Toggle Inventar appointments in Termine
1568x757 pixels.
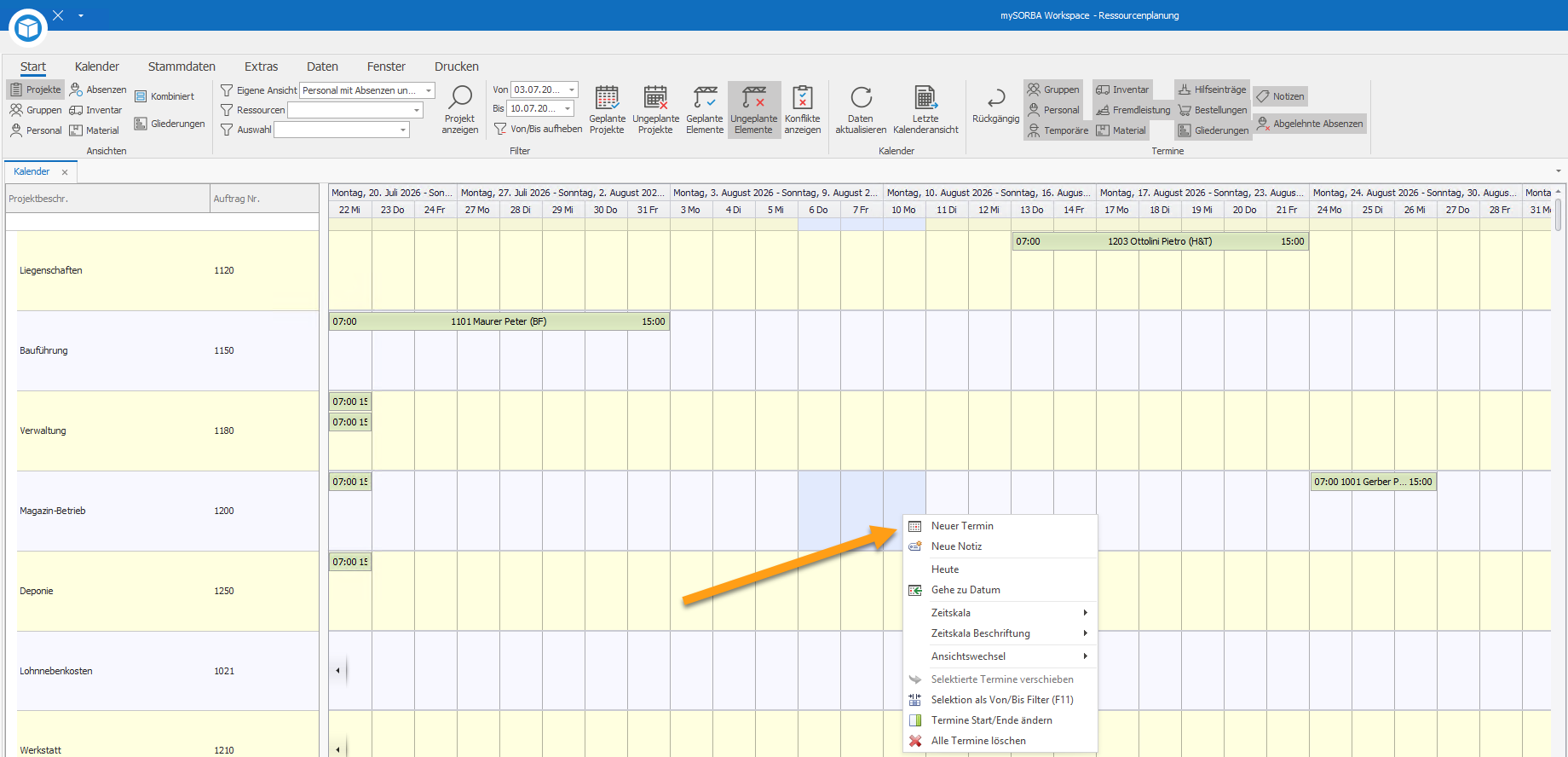pyautogui.click(x=1122, y=90)
